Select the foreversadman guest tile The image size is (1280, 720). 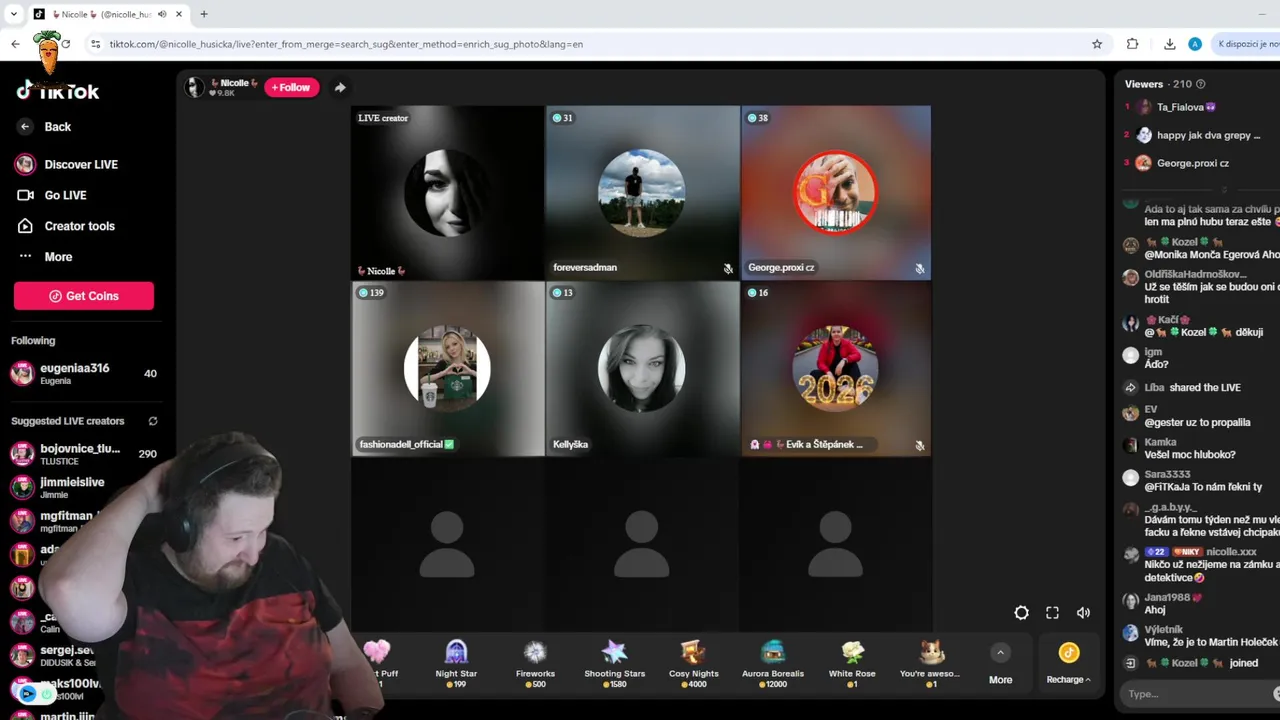point(642,193)
